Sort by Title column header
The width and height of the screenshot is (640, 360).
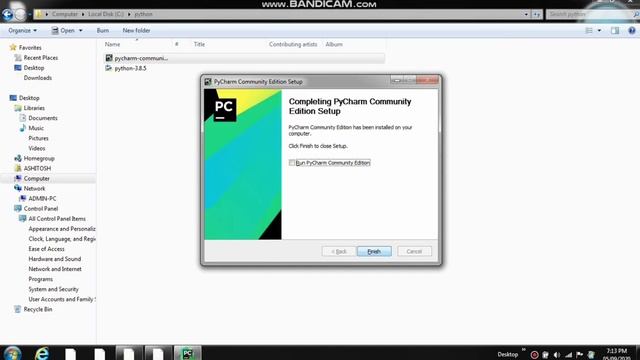point(200,44)
